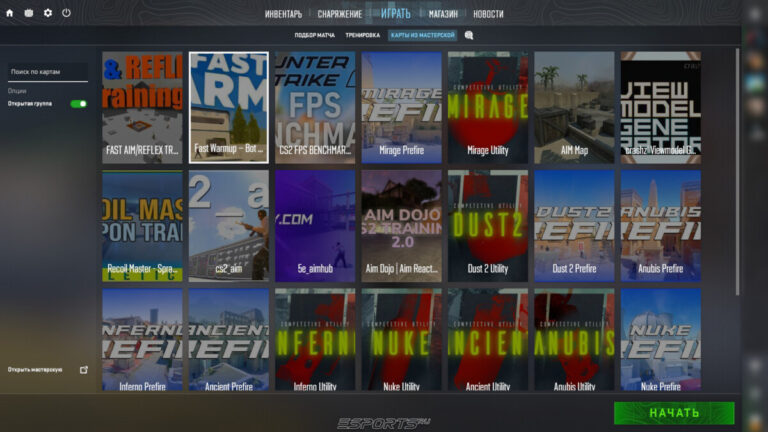Click the power quit icon

click(x=66, y=13)
